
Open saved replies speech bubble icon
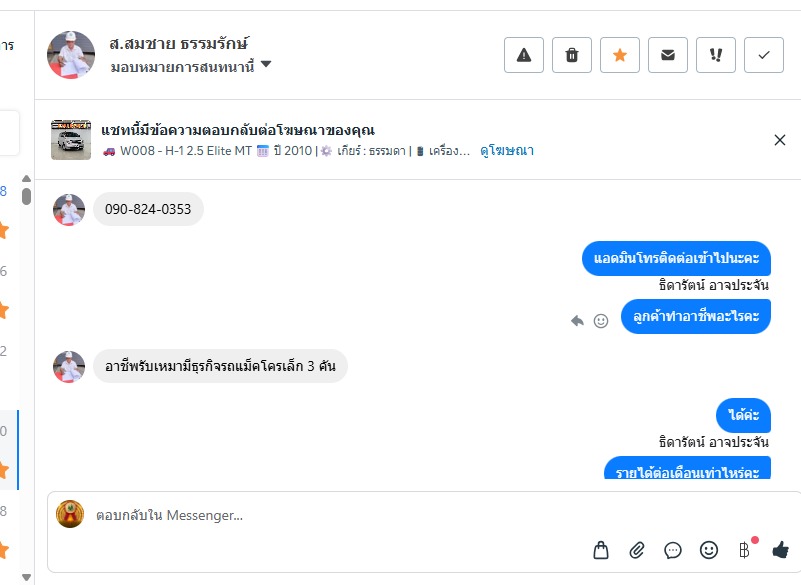point(673,550)
